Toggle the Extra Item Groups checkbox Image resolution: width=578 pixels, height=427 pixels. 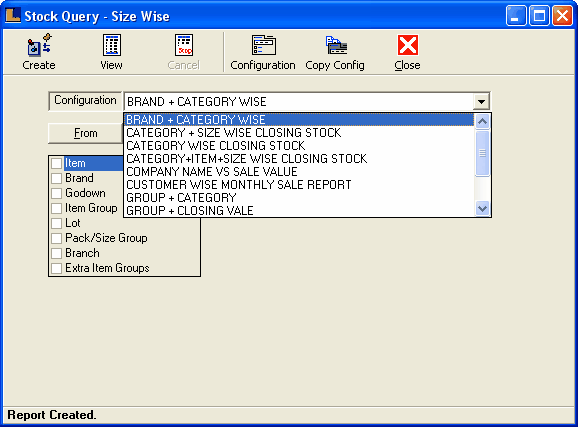click(56, 268)
